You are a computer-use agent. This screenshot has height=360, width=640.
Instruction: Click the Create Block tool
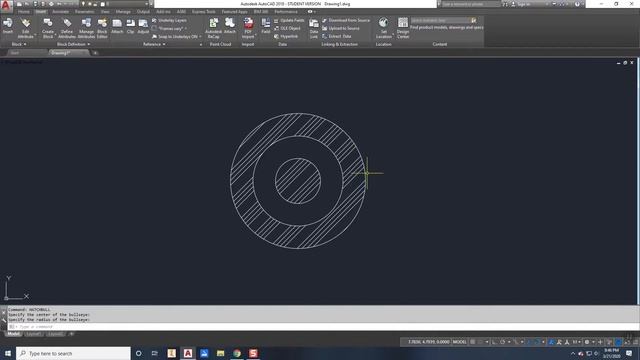(x=48, y=28)
